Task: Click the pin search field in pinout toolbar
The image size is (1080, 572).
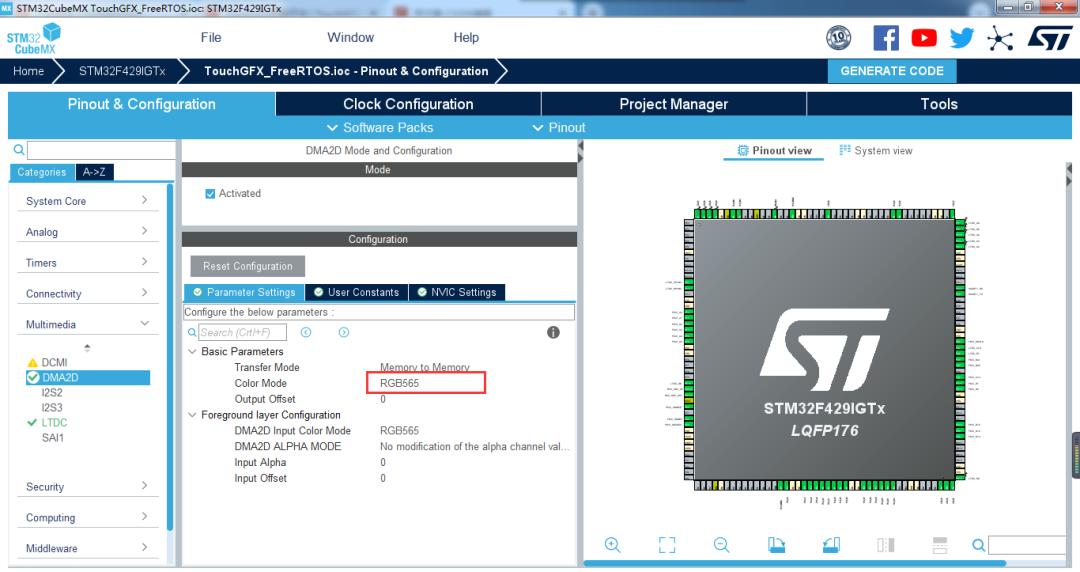Action: tap(1028, 545)
